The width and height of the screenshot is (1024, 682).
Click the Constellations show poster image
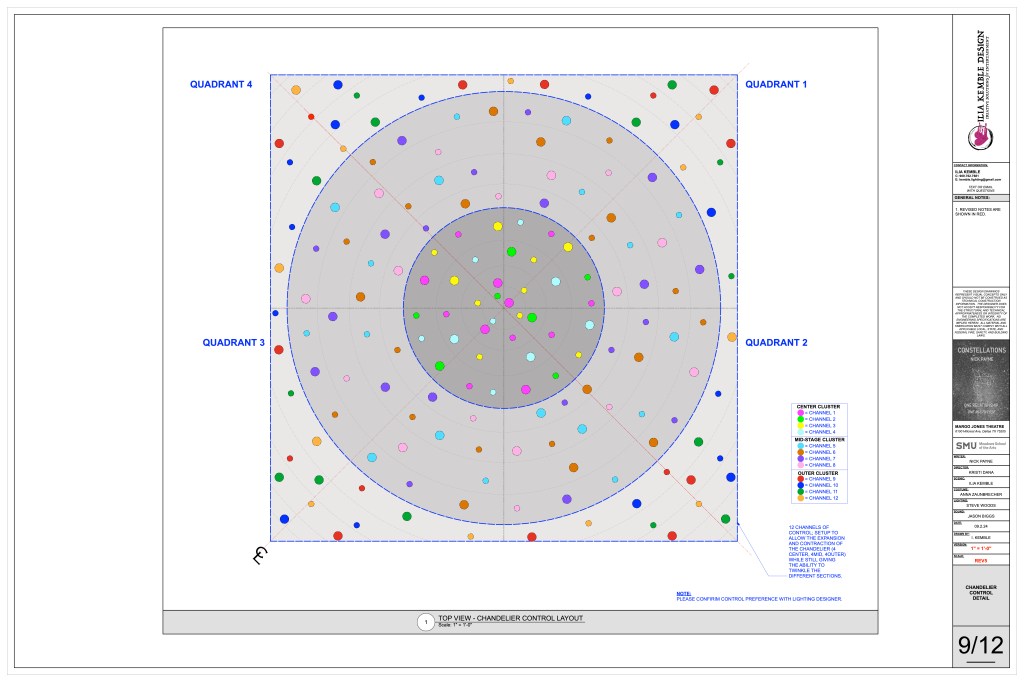[980, 381]
